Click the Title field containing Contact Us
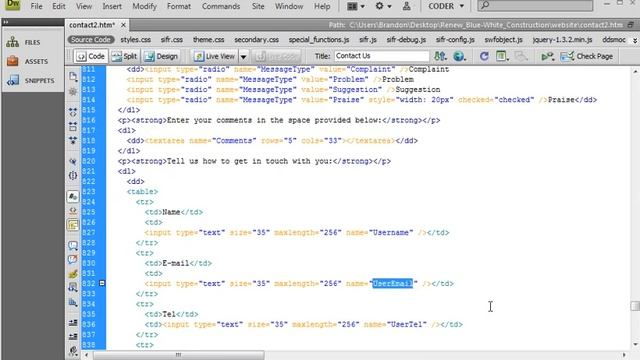 click(382, 56)
